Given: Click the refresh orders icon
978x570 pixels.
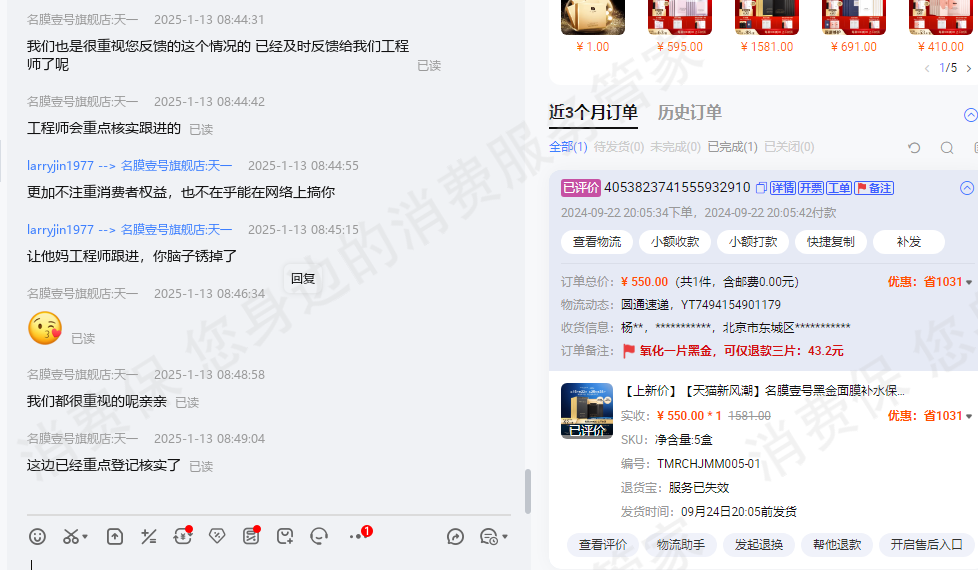Looking at the screenshot, I should (x=914, y=148).
